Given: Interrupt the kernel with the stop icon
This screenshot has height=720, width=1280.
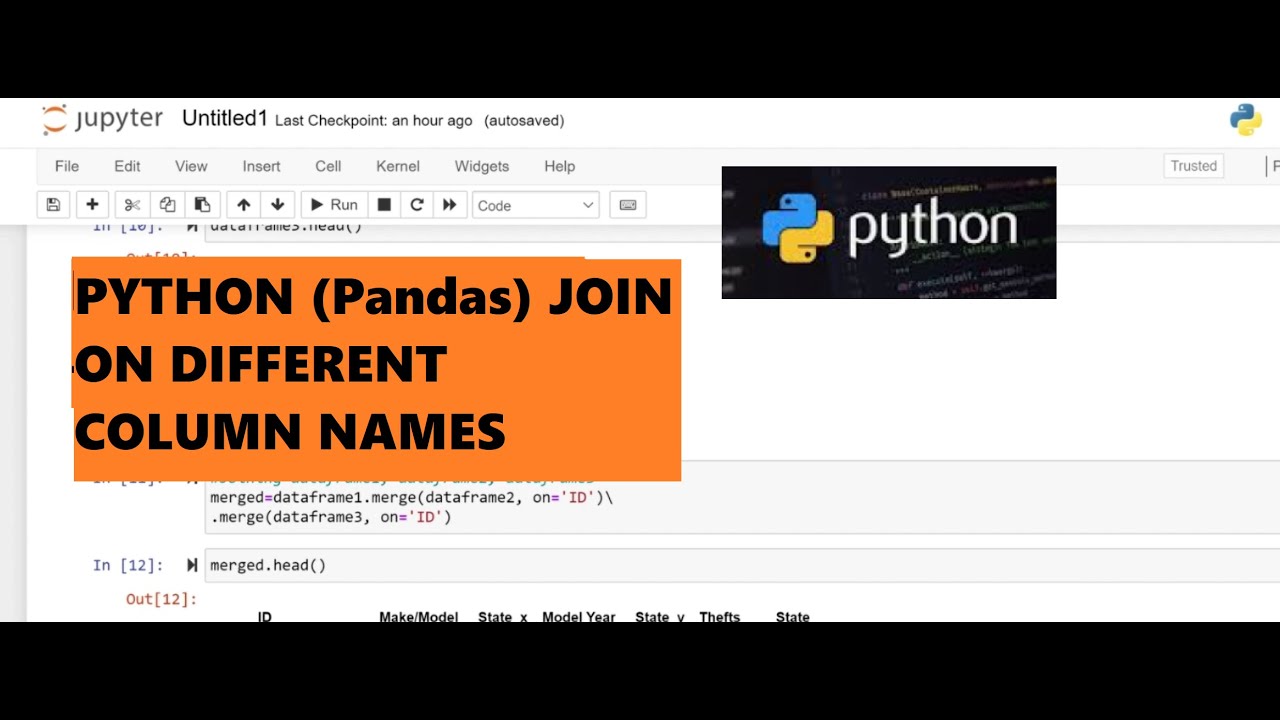Looking at the screenshot, I should point(384,205).
